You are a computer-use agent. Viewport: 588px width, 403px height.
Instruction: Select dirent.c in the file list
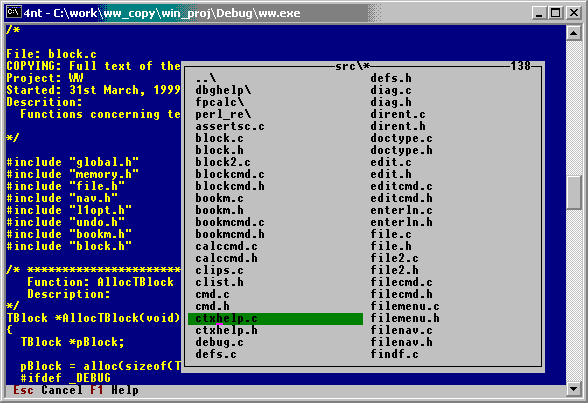click(x=398, y=114)
